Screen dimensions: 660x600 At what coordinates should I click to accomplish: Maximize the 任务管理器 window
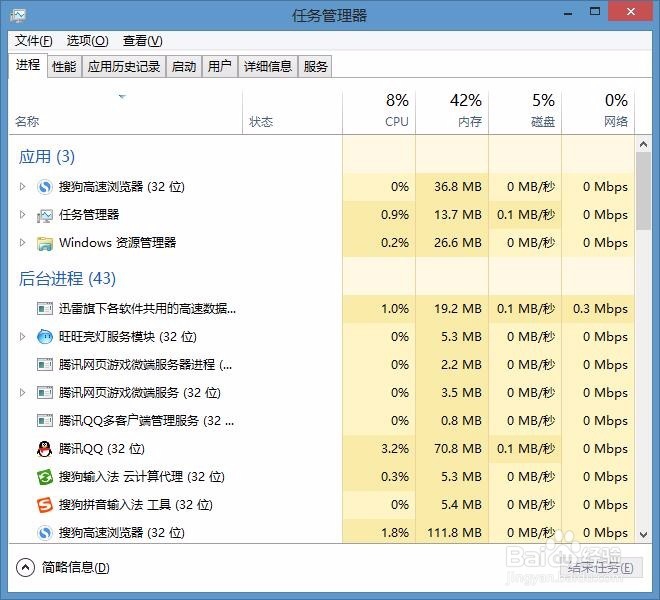click(x=595, y=12)
